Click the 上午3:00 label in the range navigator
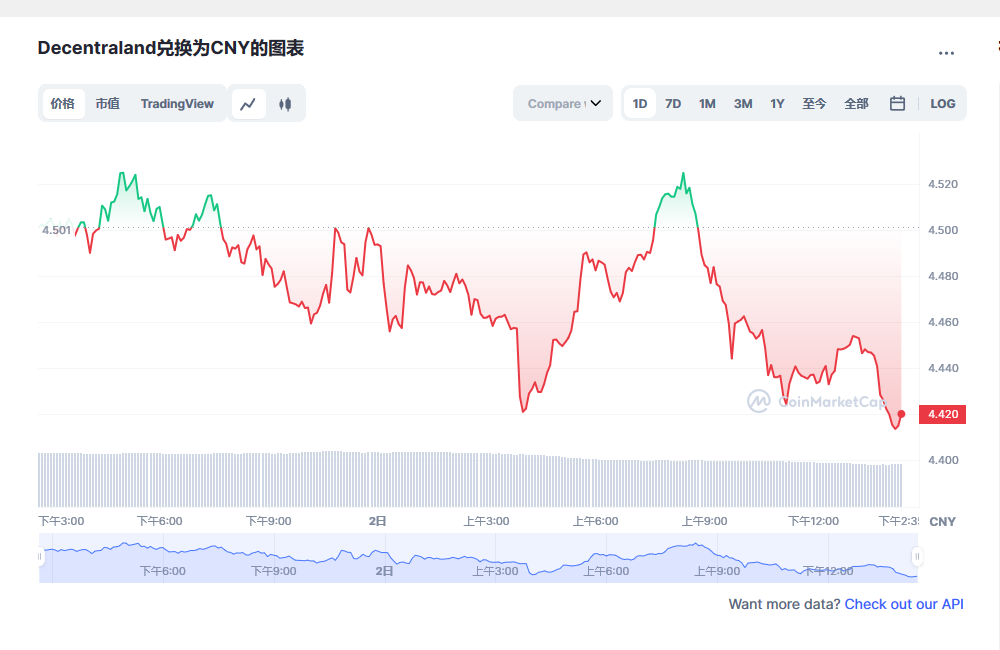 coord(495,571)
